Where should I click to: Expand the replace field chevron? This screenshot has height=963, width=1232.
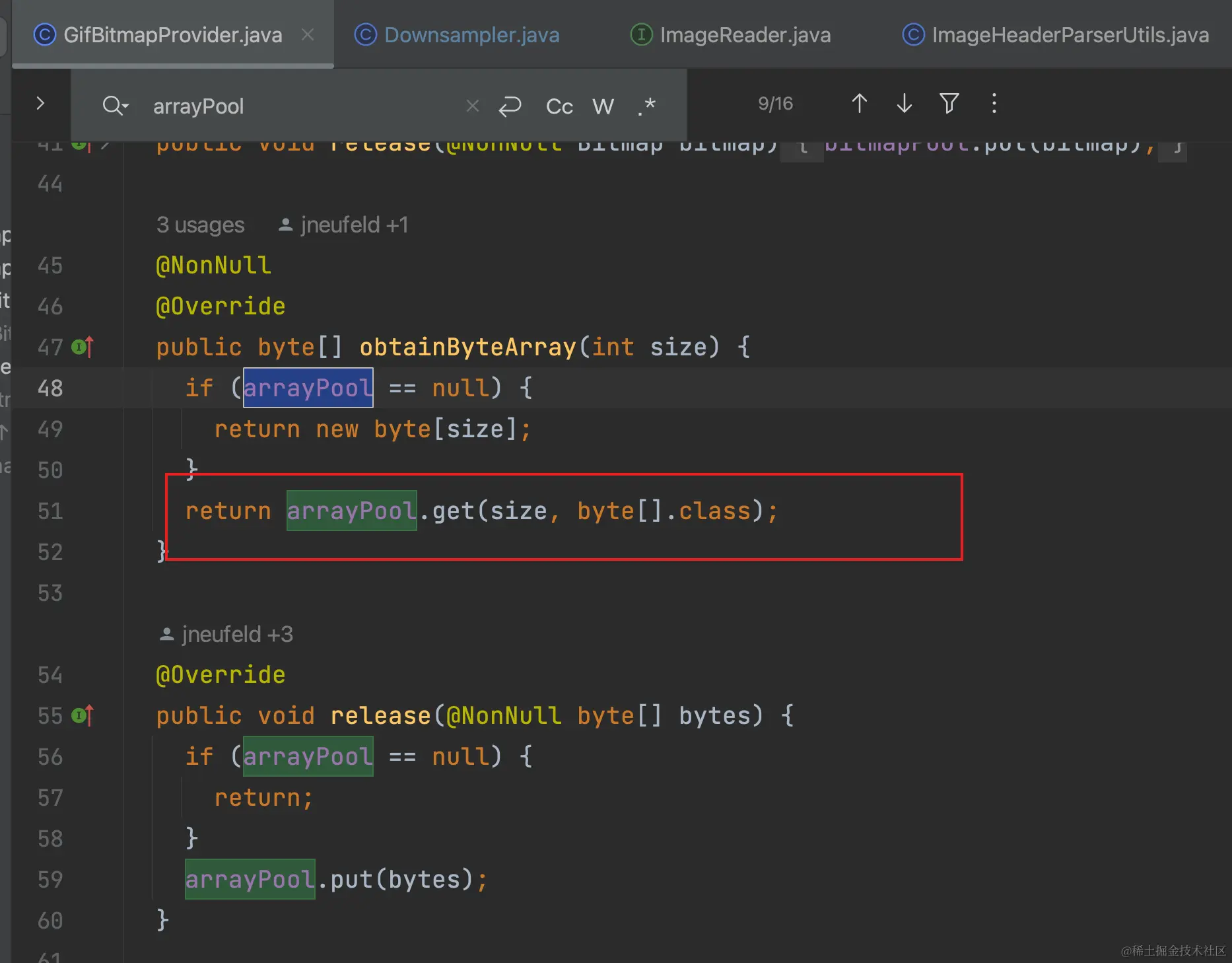click(40, 104)
